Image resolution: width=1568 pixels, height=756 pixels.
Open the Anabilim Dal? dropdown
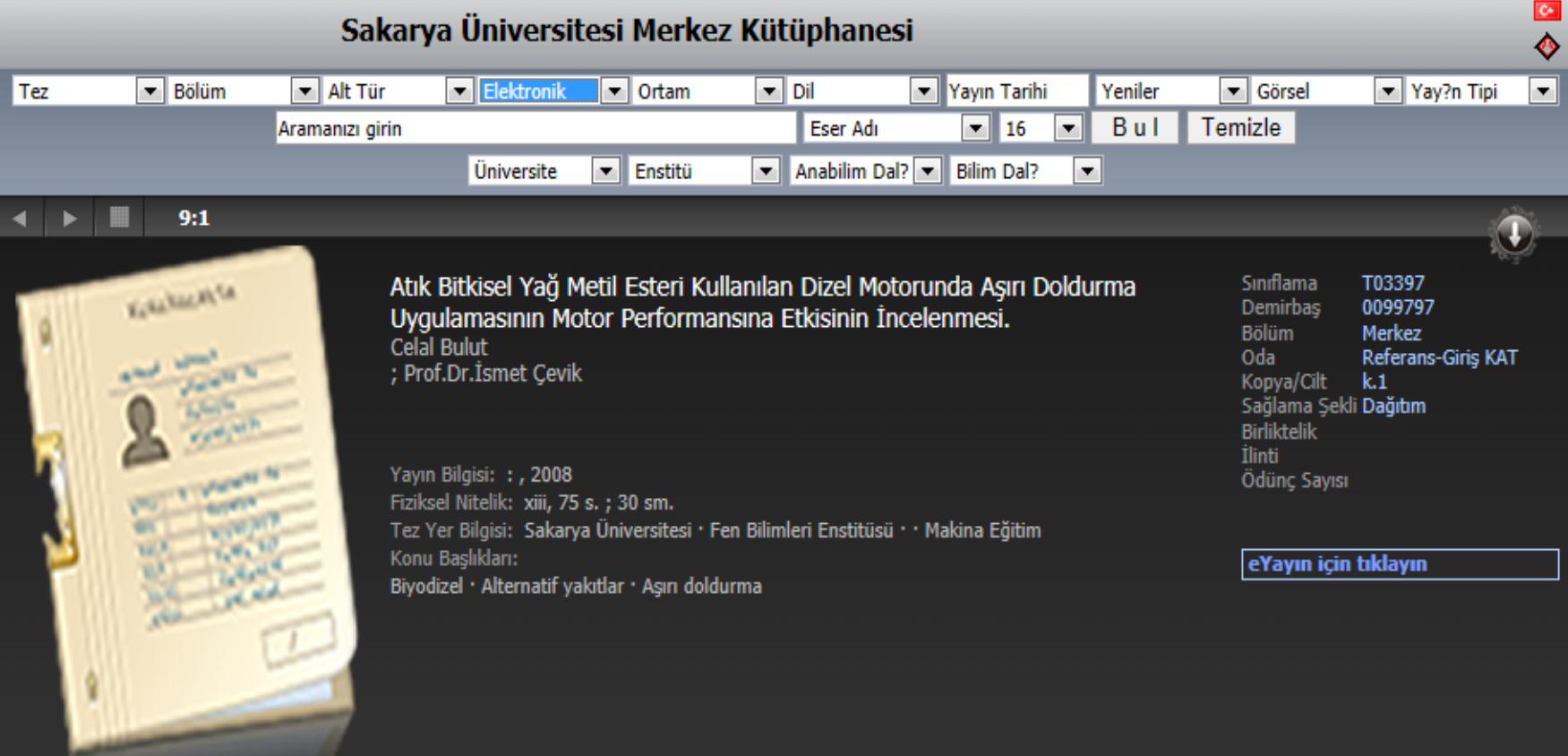click(x=865, y=171)
